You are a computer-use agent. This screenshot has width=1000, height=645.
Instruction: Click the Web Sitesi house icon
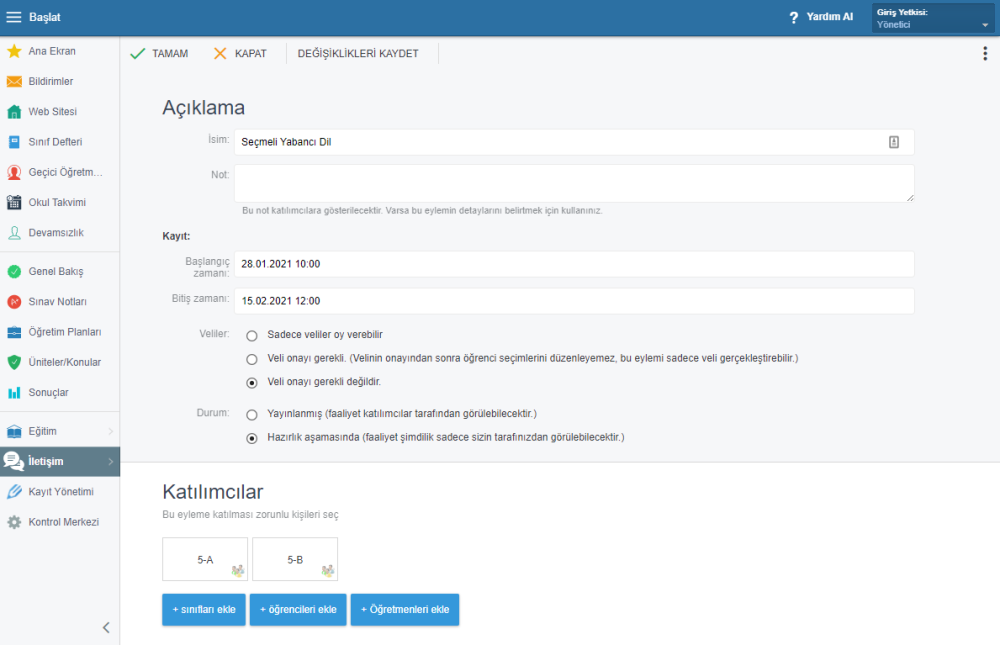coord(14,112)
